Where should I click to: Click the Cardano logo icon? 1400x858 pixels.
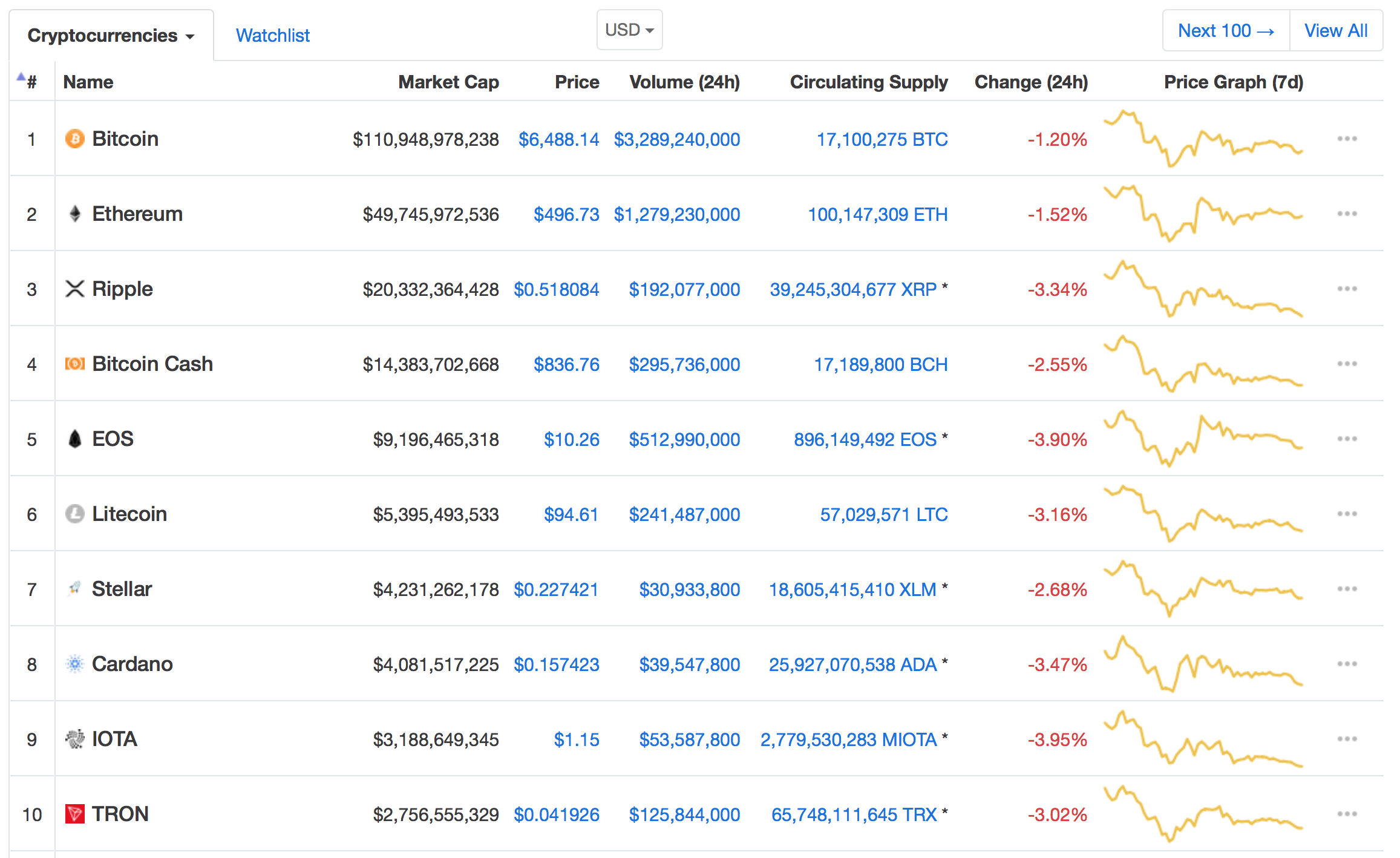(x=74, y=664)
